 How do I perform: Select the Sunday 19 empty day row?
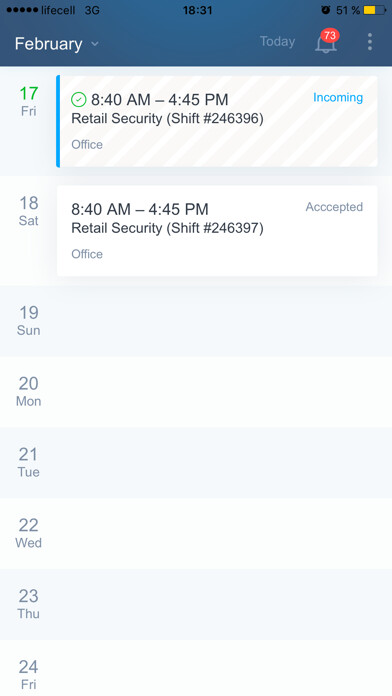point(196,321)
